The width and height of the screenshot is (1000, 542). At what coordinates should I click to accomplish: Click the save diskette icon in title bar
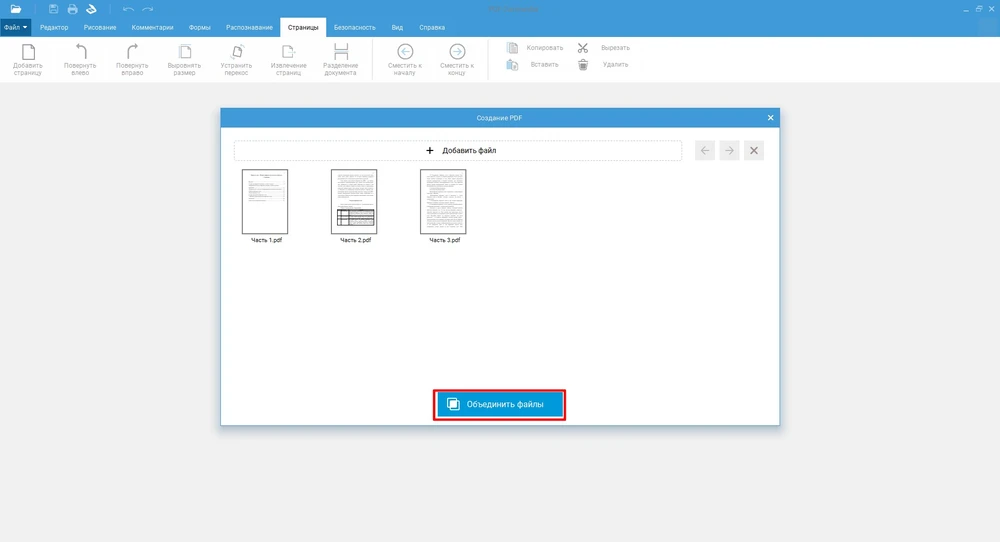coord(54,9)
